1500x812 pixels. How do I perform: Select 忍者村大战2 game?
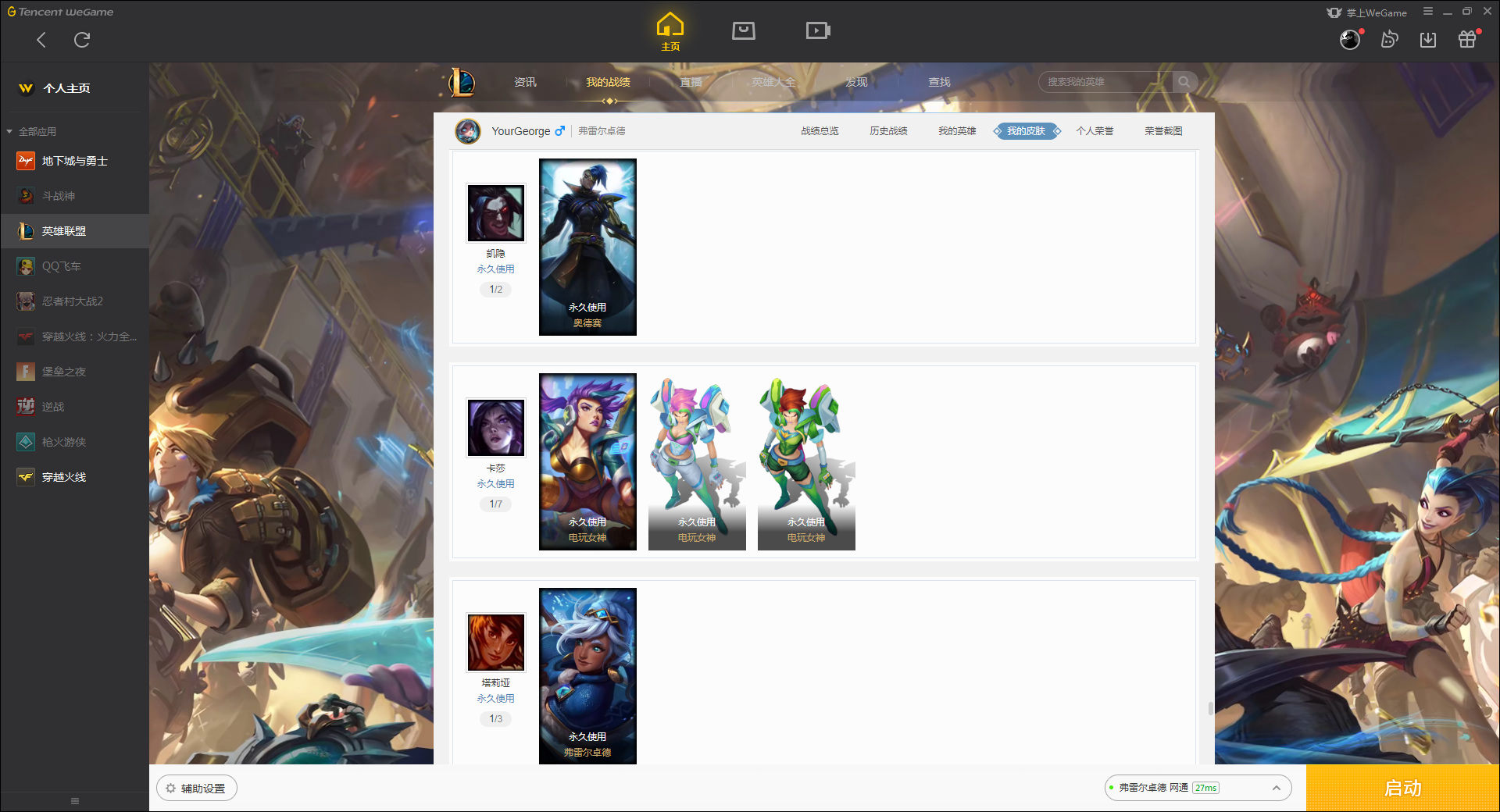click(74, 301)
